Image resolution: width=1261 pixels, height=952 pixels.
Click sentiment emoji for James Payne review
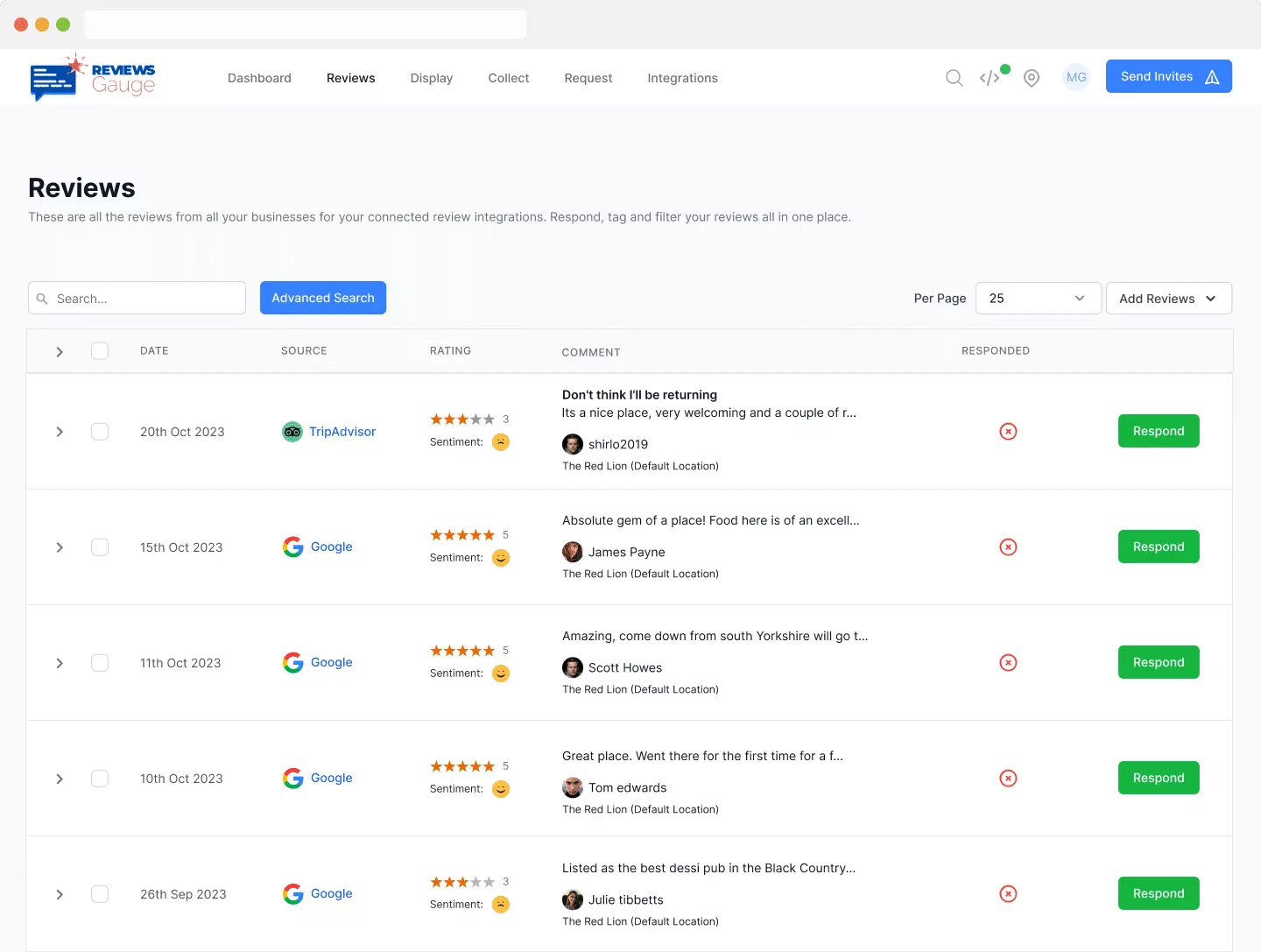501,558
